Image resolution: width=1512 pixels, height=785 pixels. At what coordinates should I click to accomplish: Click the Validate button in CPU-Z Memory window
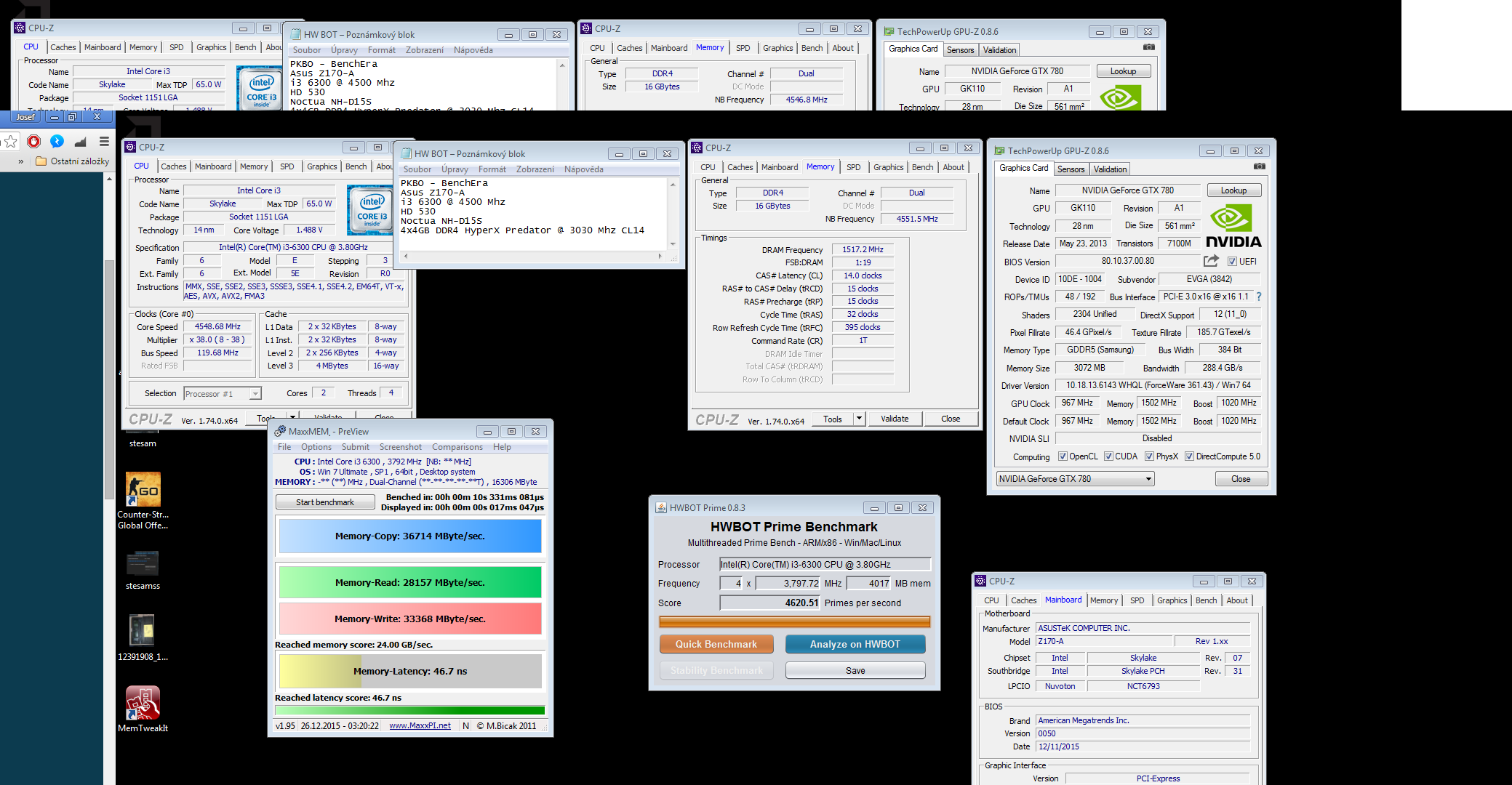coord(895,419)
